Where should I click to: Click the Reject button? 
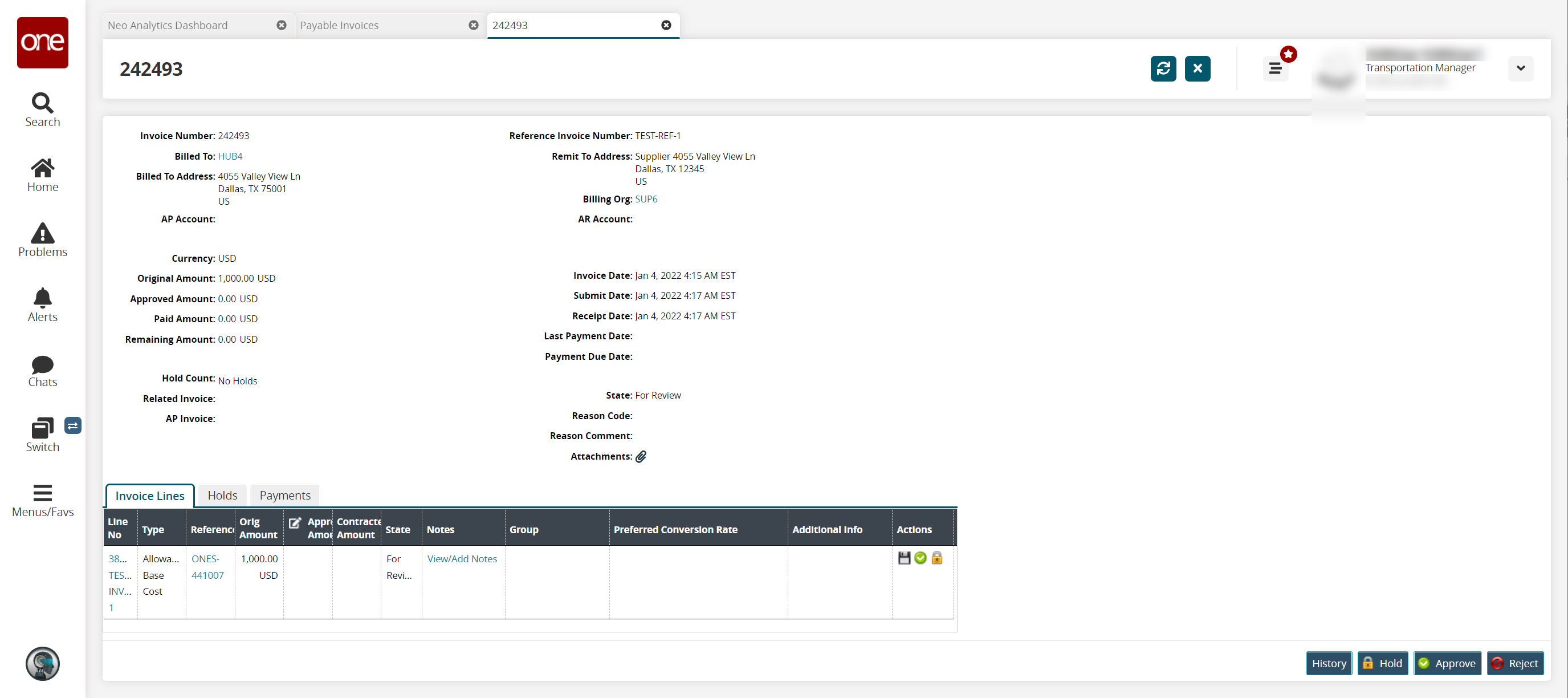tap(1515, 663)
